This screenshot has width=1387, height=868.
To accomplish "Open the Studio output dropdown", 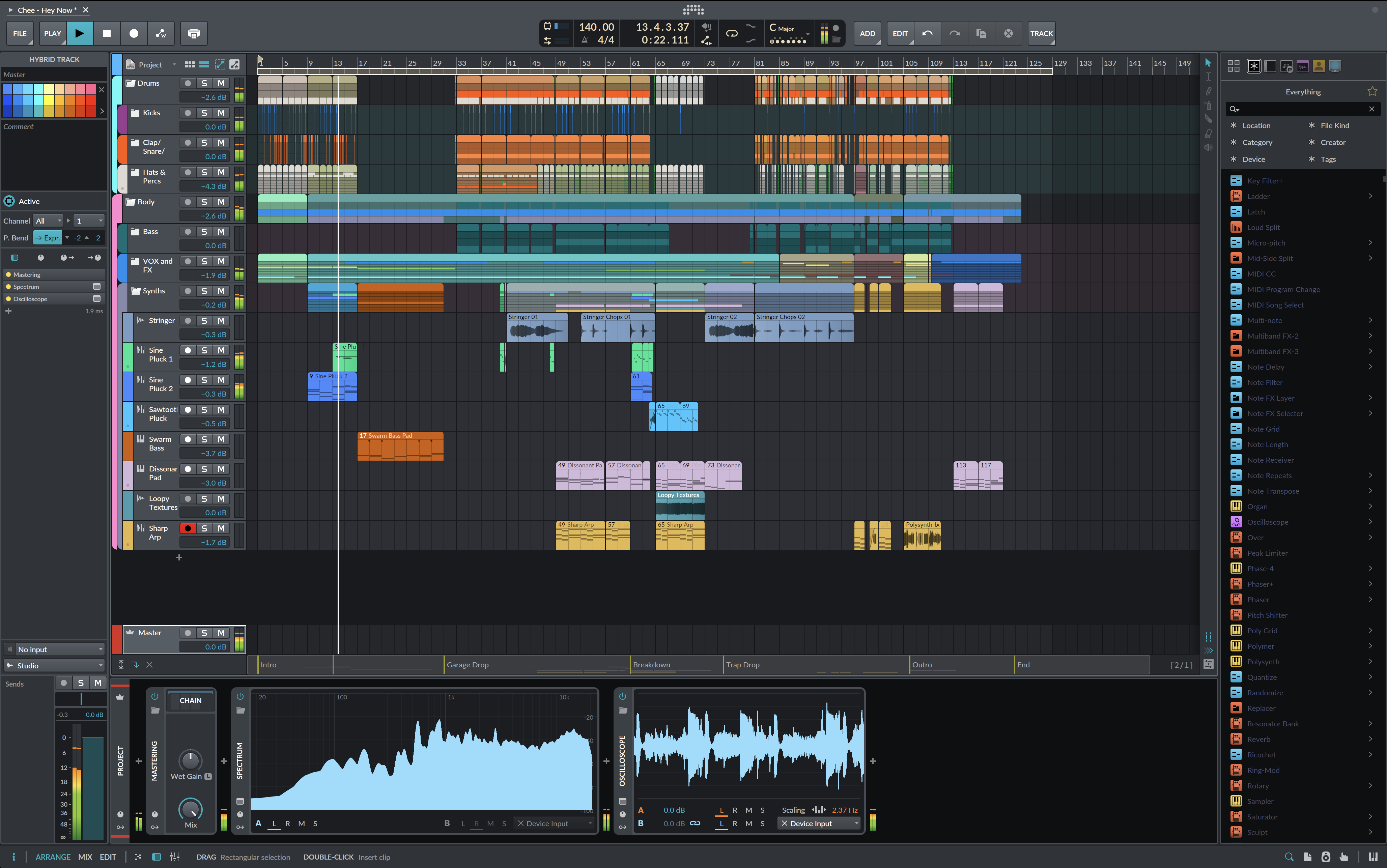I will coord(55,665).
